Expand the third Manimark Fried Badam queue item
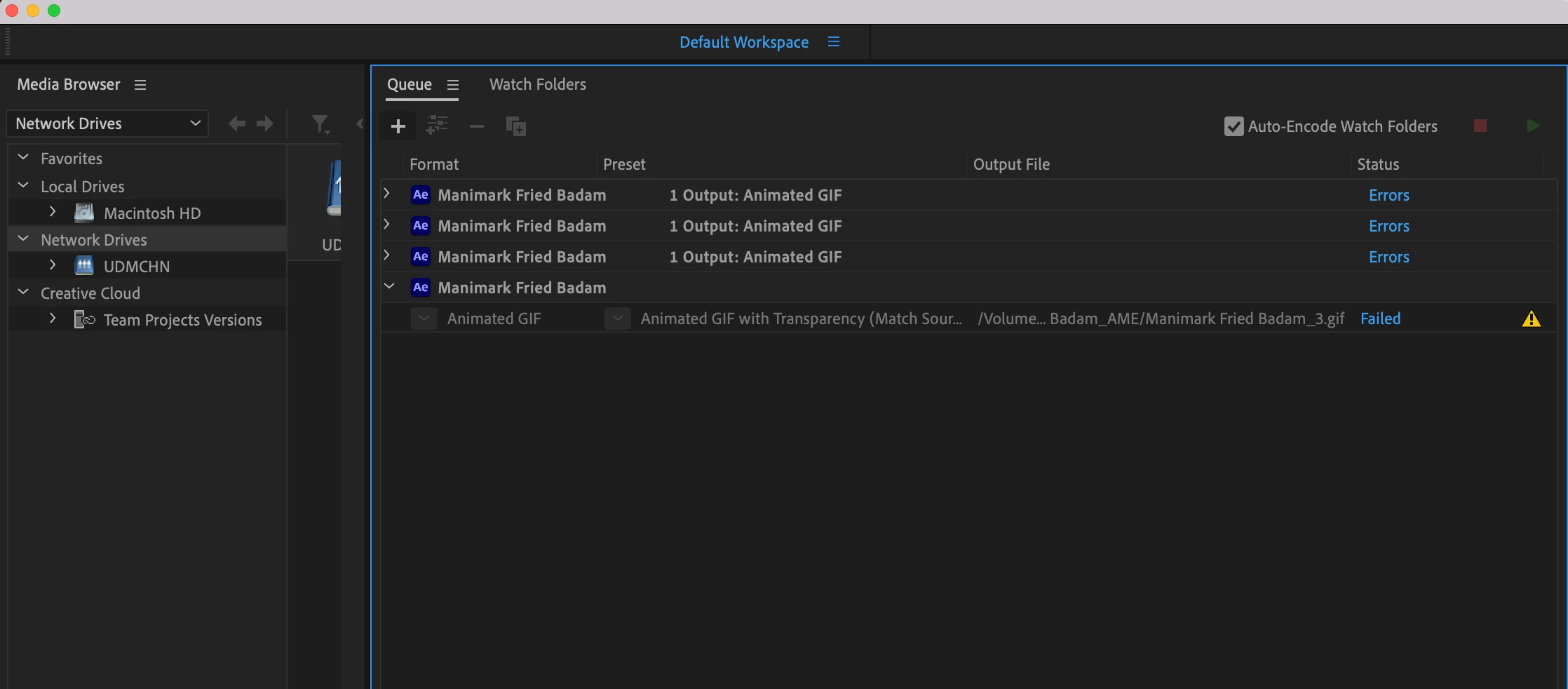This screenshot has width=1568, height=689. pos(386,255)
